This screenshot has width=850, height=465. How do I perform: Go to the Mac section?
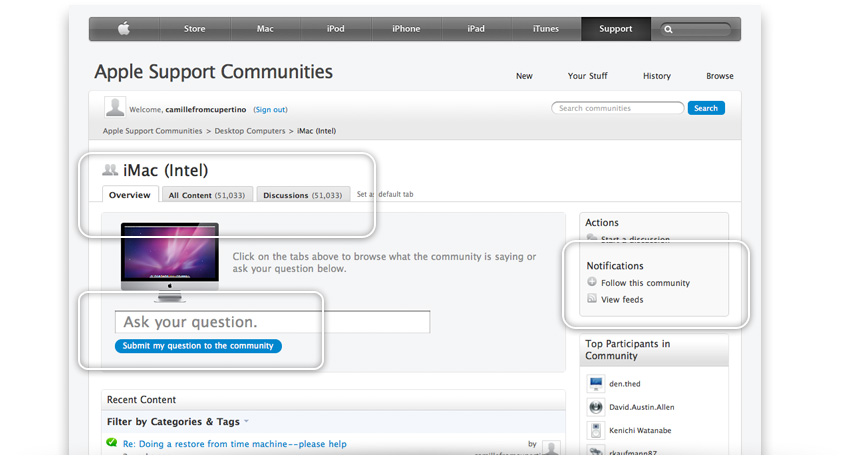tap(265, 29)
